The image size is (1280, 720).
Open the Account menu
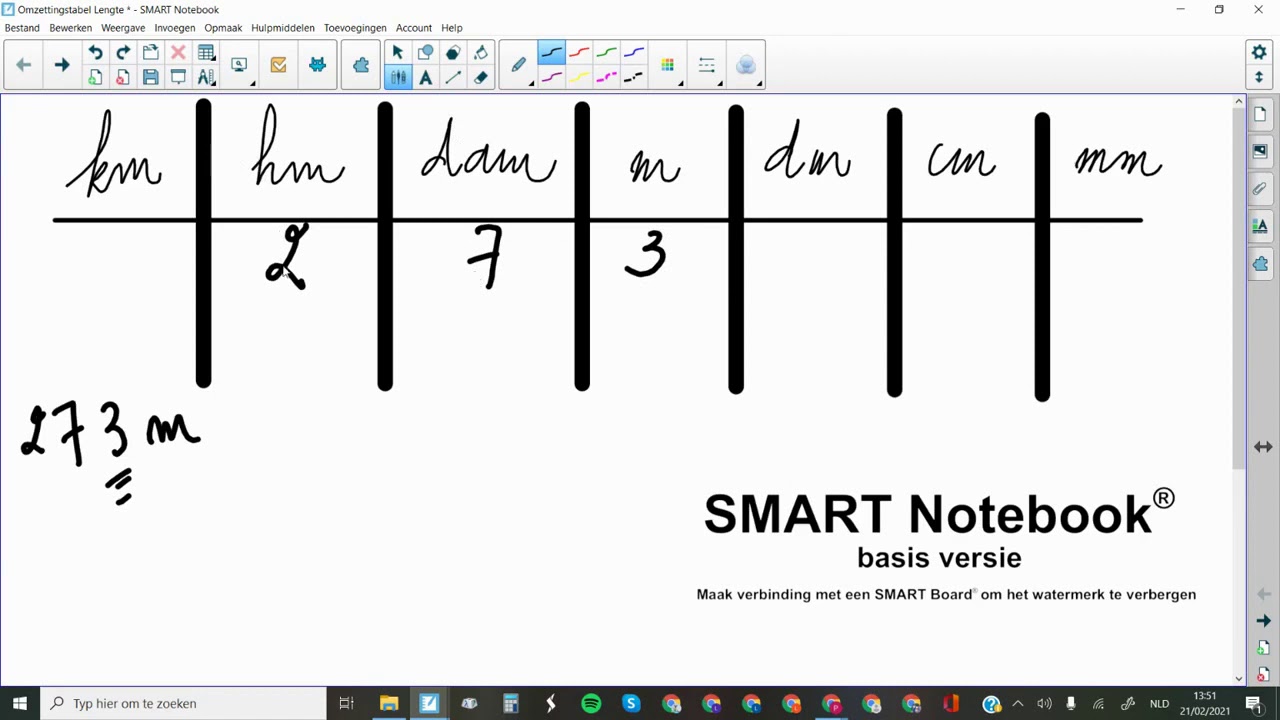coord(414,28)
